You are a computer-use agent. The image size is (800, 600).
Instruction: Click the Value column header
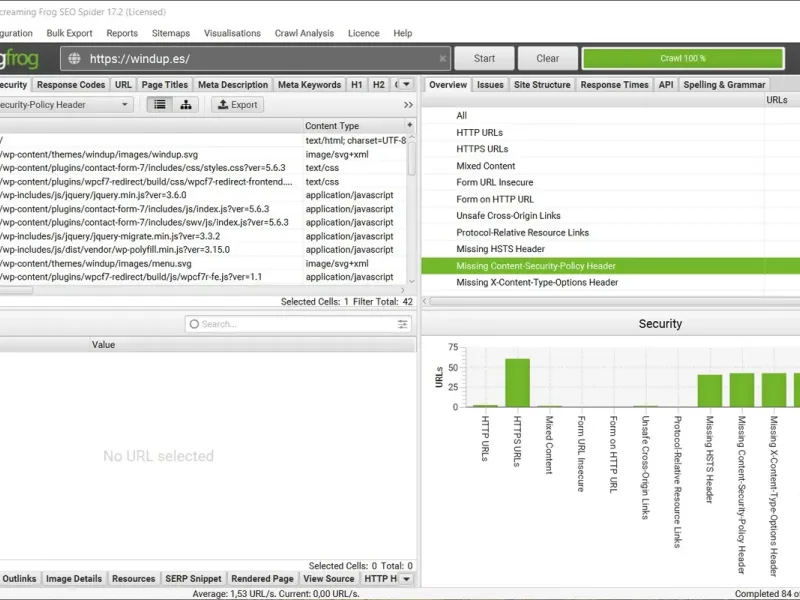tap(253, 345)
